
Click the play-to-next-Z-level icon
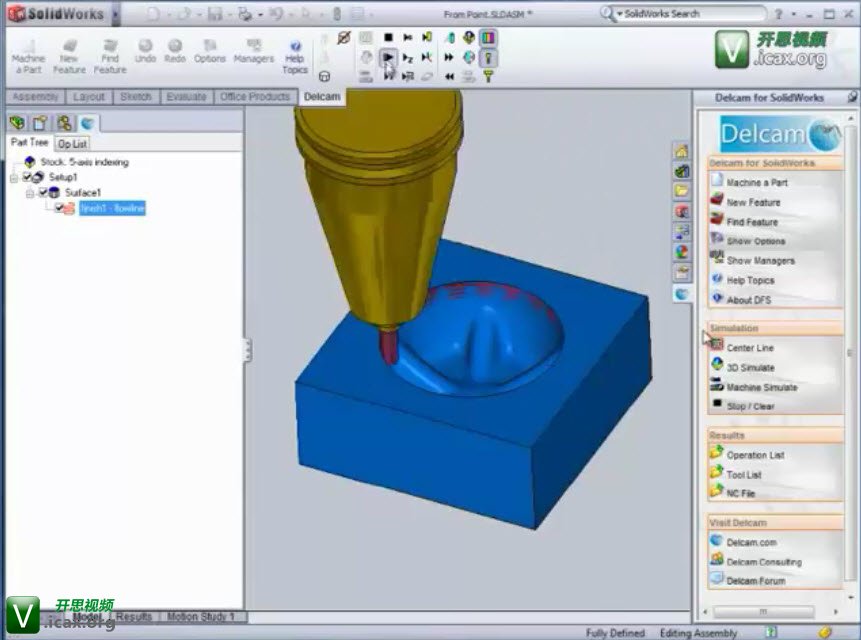(x=407, y=57)
